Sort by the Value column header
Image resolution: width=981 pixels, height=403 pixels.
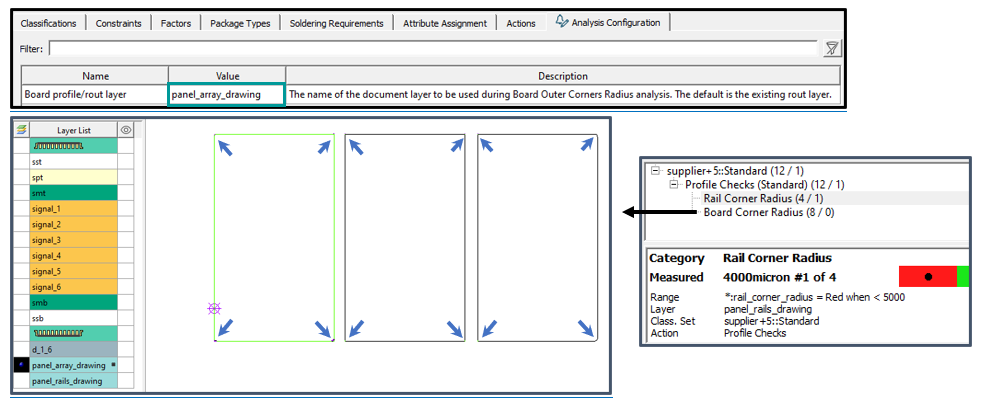coord(228,76)
